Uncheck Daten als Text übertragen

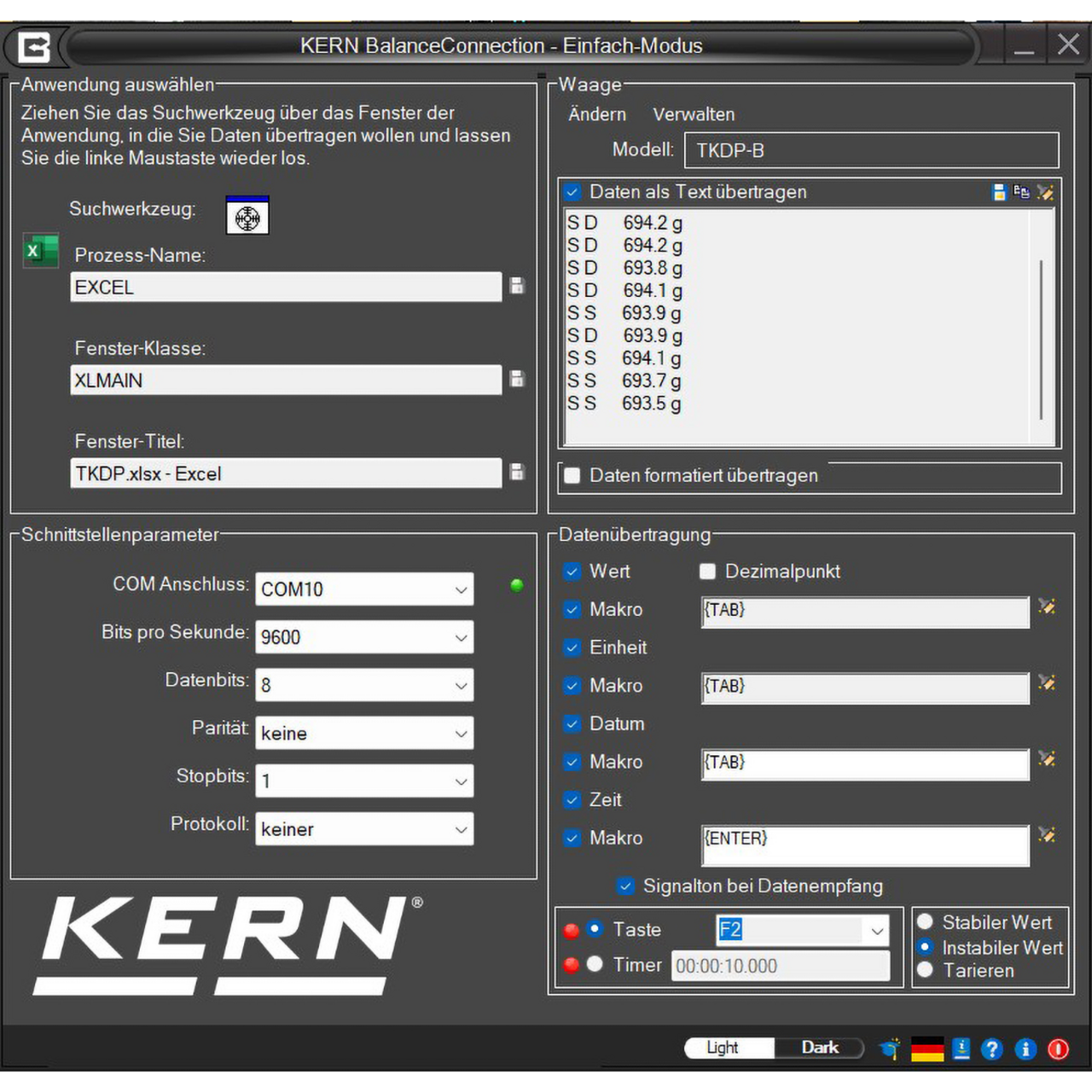click(572, 192)
